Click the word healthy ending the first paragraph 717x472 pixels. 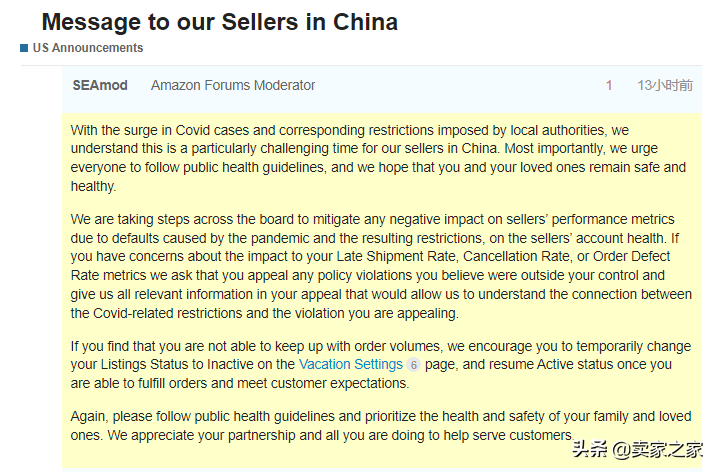click(93, 187)
